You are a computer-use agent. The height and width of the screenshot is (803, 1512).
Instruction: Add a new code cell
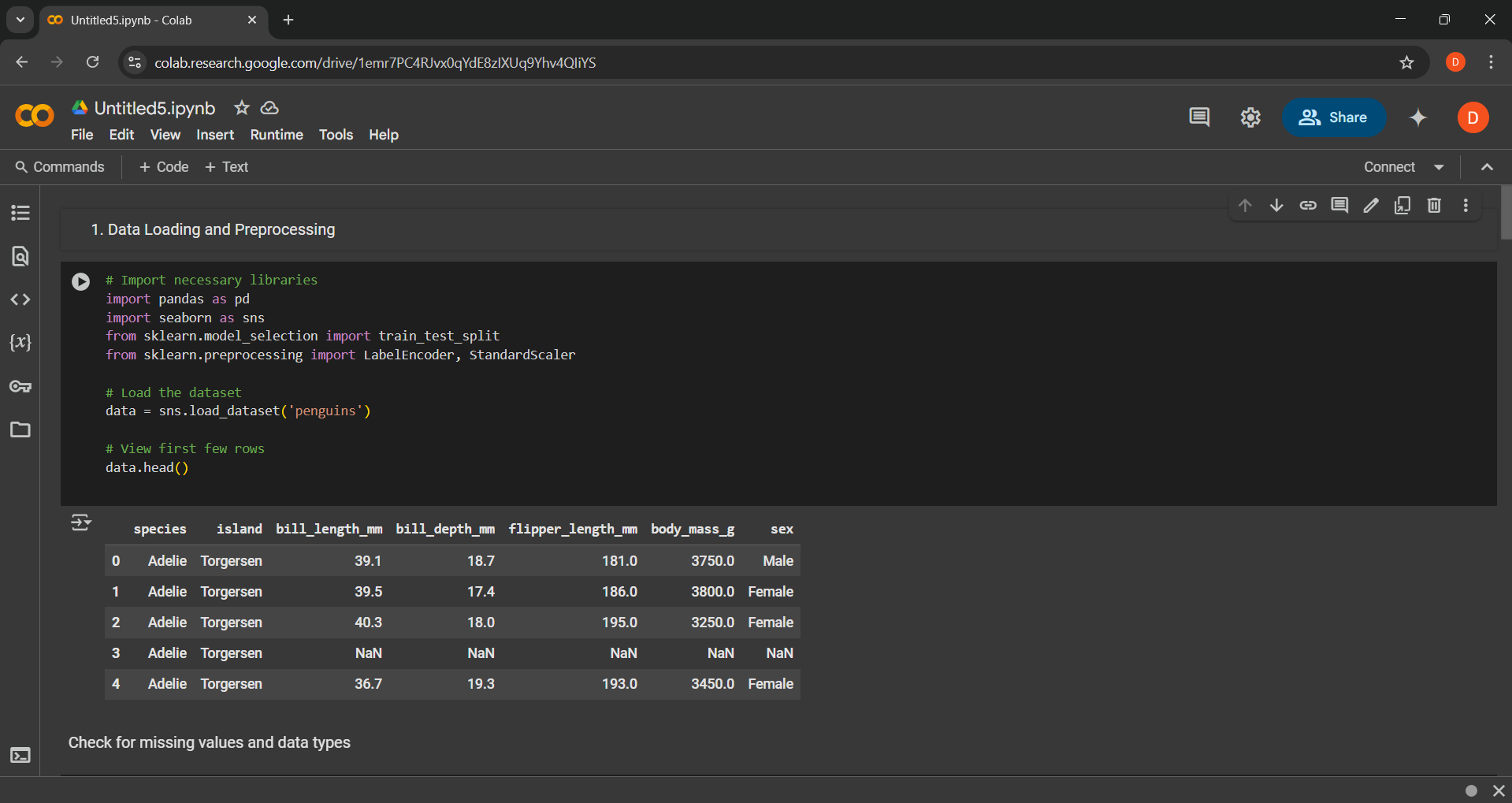coord(164,167)
